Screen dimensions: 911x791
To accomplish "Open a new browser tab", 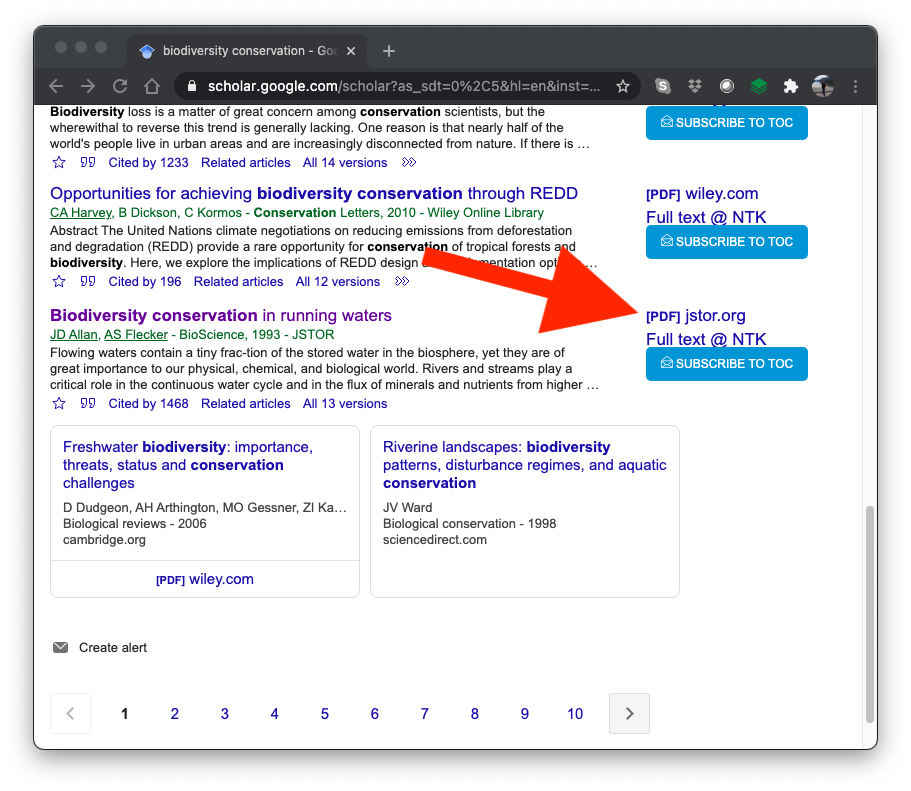I will (389, 51).
